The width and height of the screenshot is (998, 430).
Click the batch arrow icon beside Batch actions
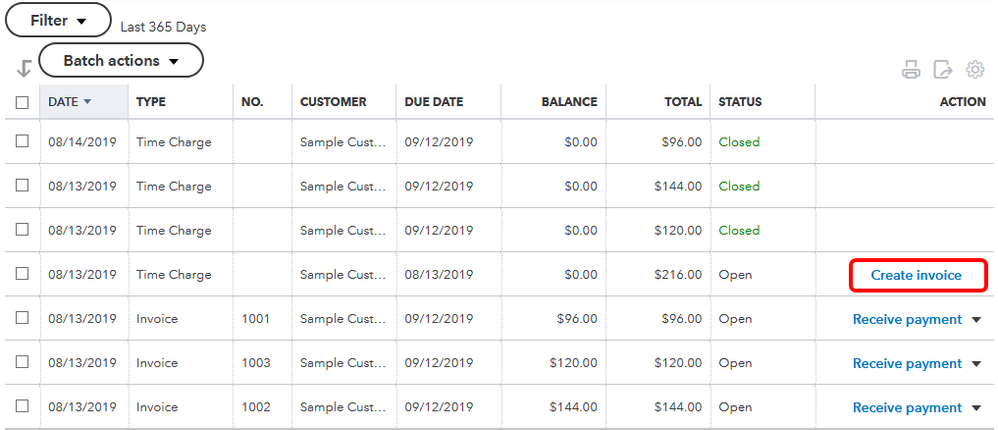click(24, 69)
